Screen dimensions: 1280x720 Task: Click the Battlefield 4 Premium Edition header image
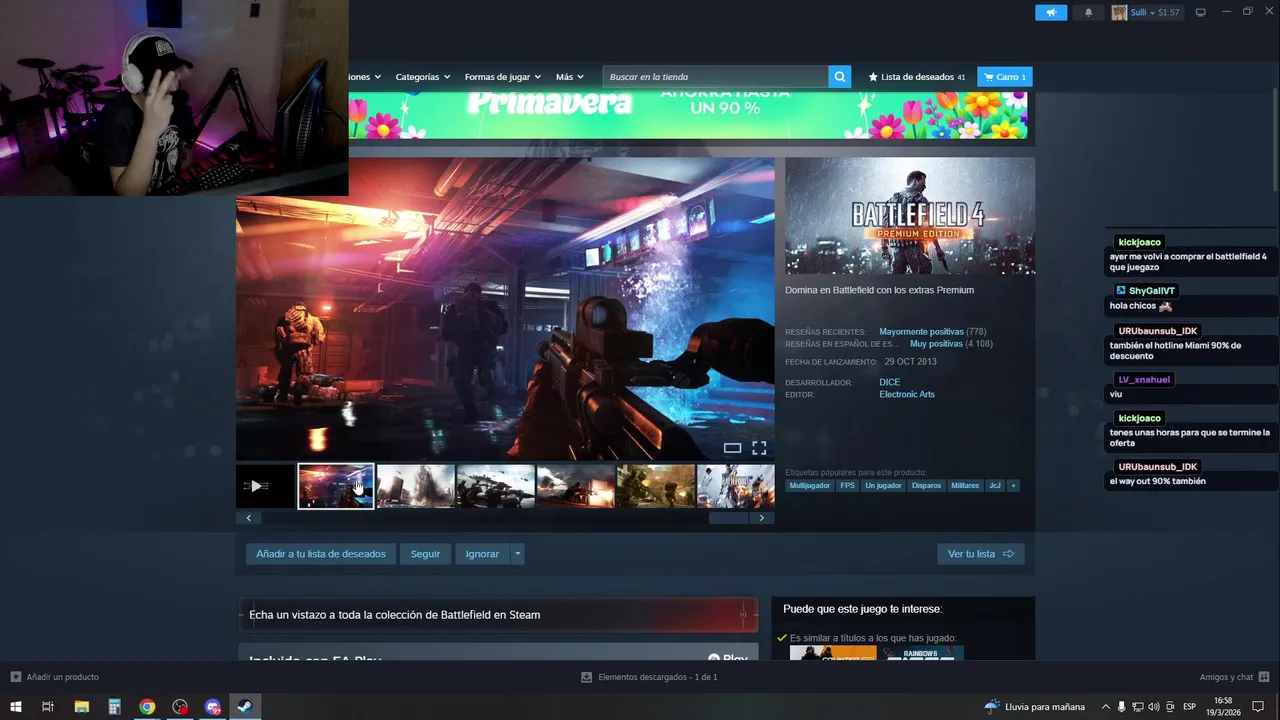pyautogui.click(x=910, y=216)
